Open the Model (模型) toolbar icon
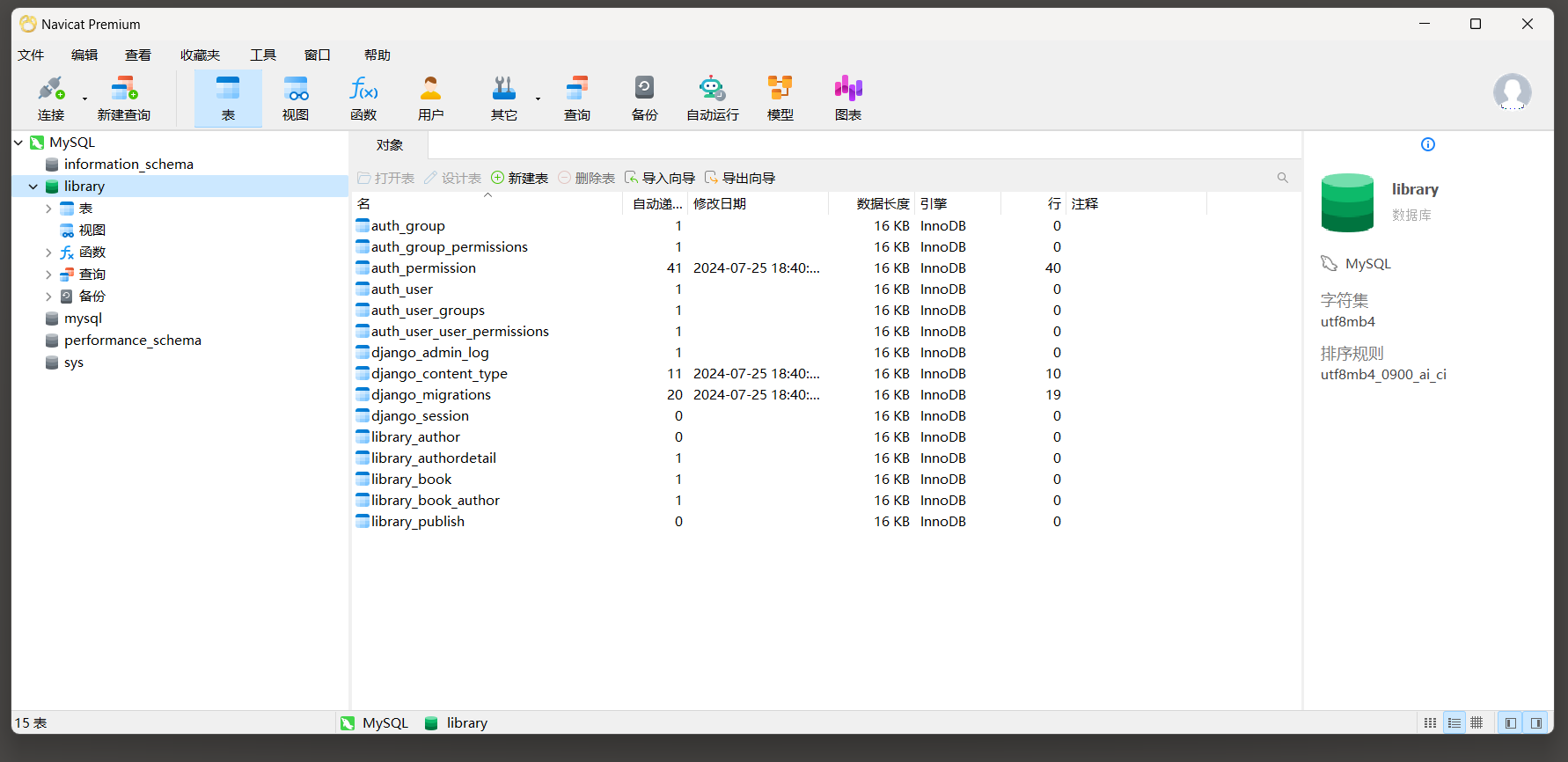This screenshot has height=762, width=1568. pyautogui.click(x=780, y=99)
